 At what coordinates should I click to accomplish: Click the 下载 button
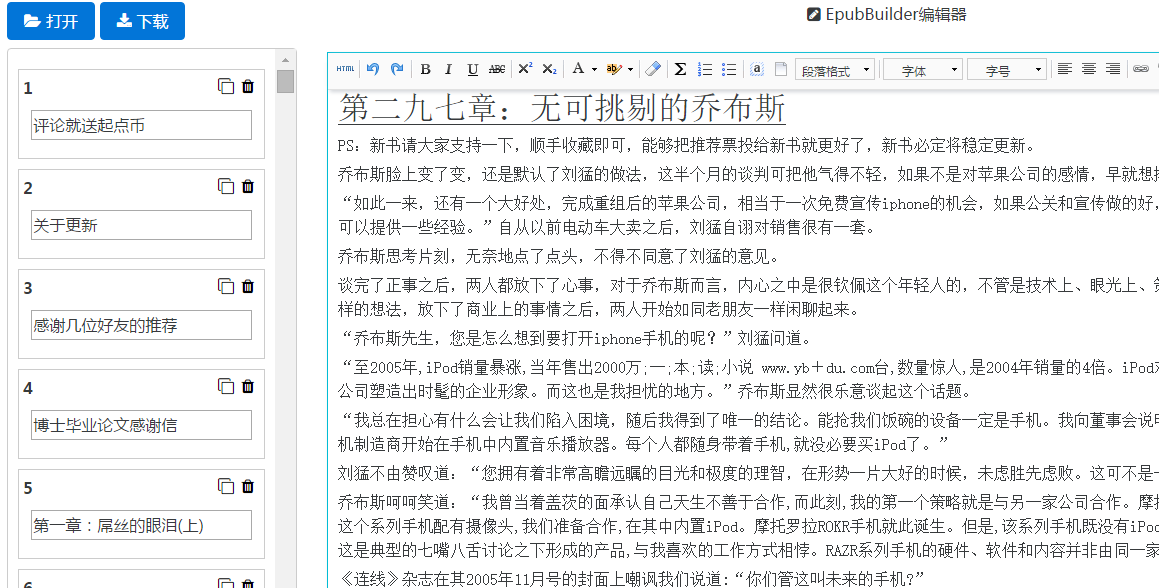click(x=142, y=20)
